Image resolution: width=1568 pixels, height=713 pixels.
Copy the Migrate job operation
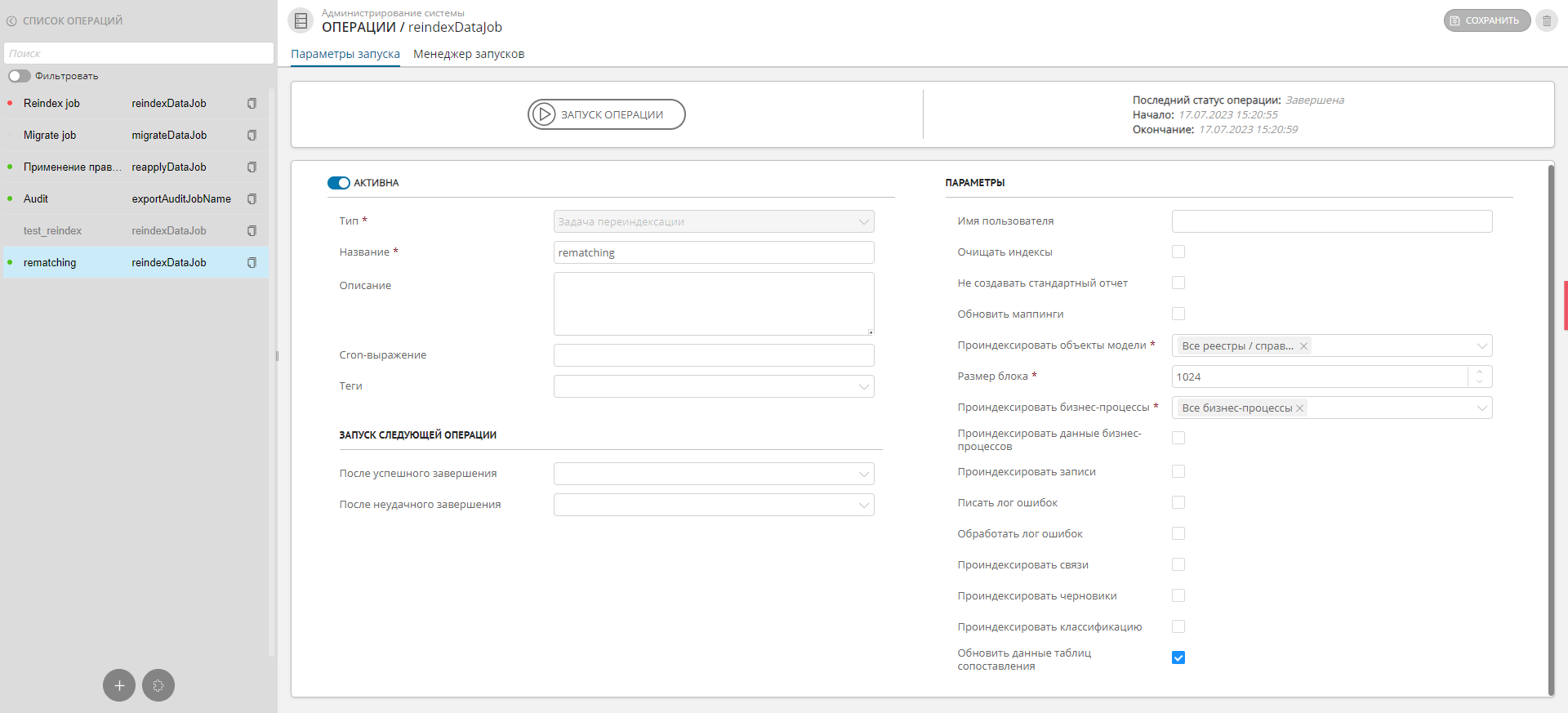point(252,136)
